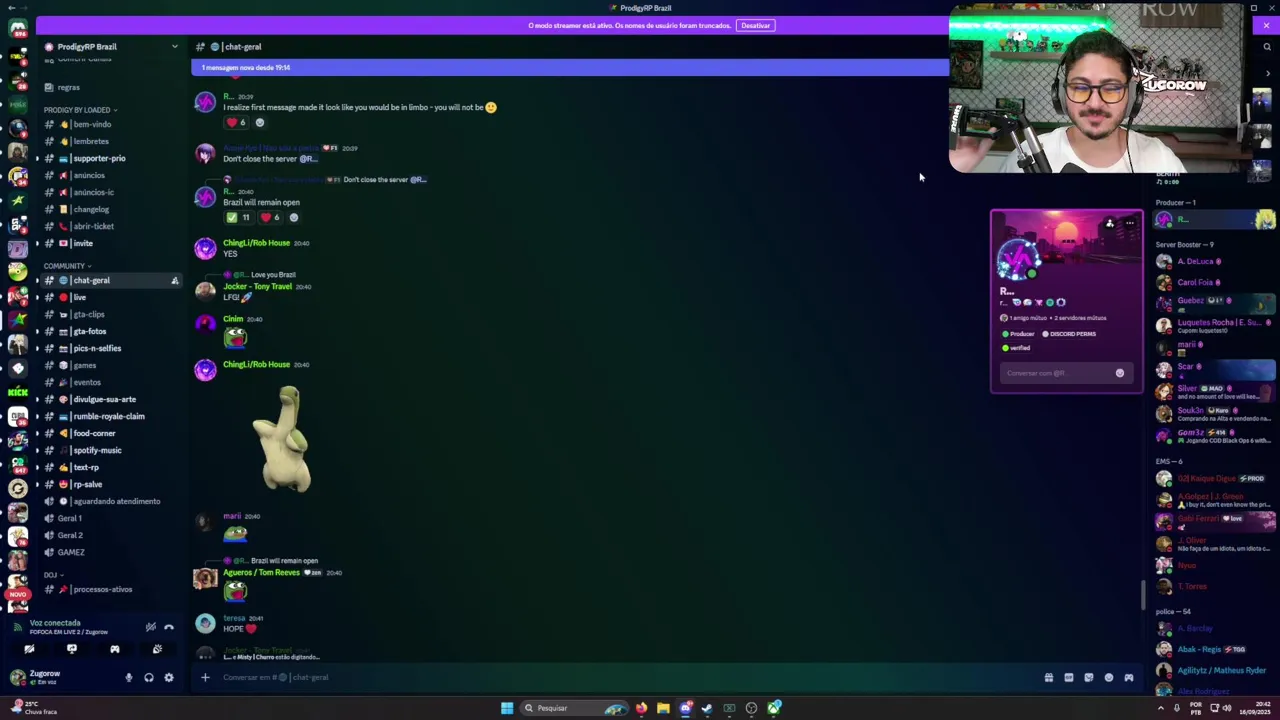
Task: Click the plus attach button in message box
Action: coord(205,677)
